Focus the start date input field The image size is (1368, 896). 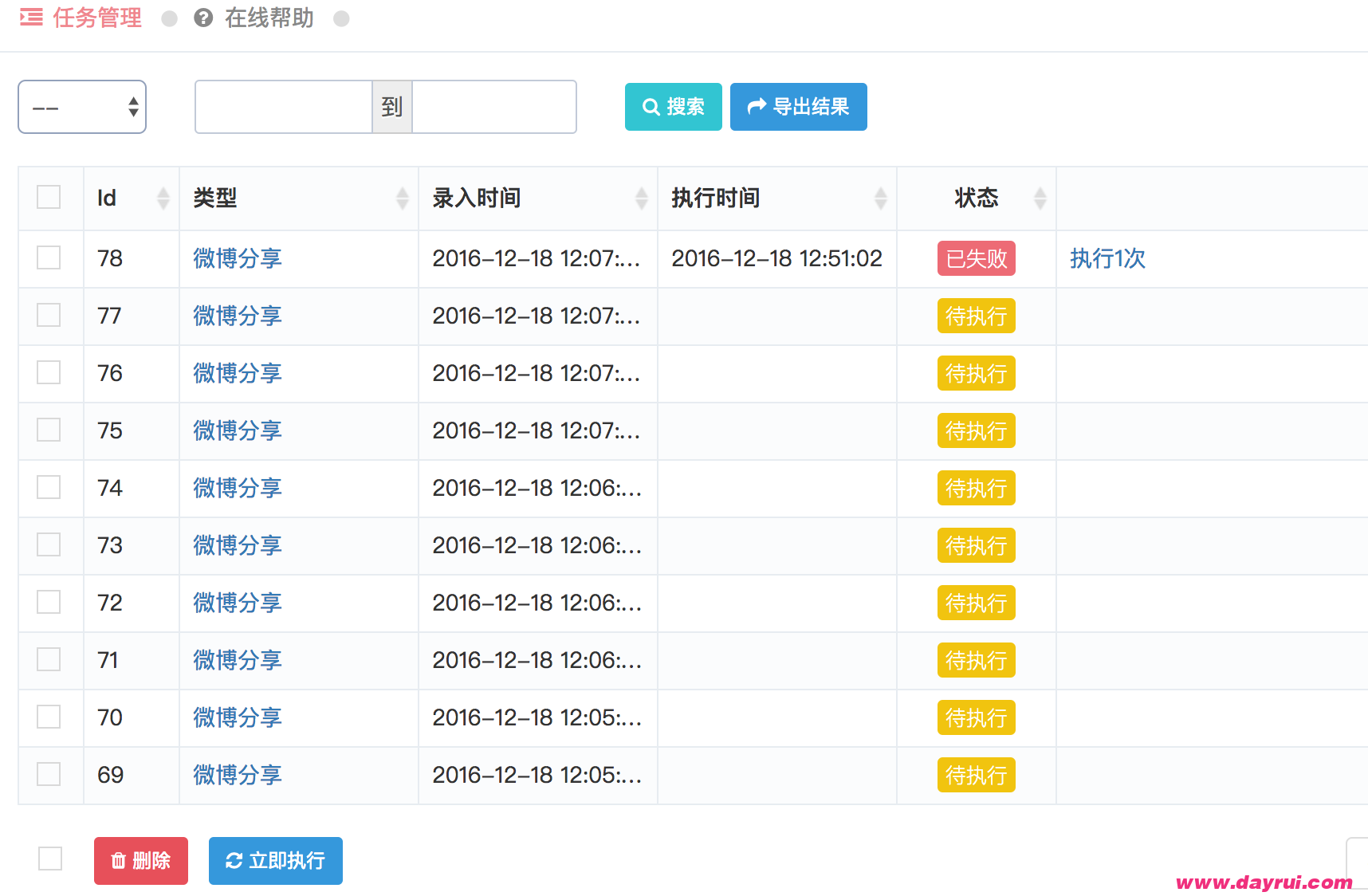(284, 107)
